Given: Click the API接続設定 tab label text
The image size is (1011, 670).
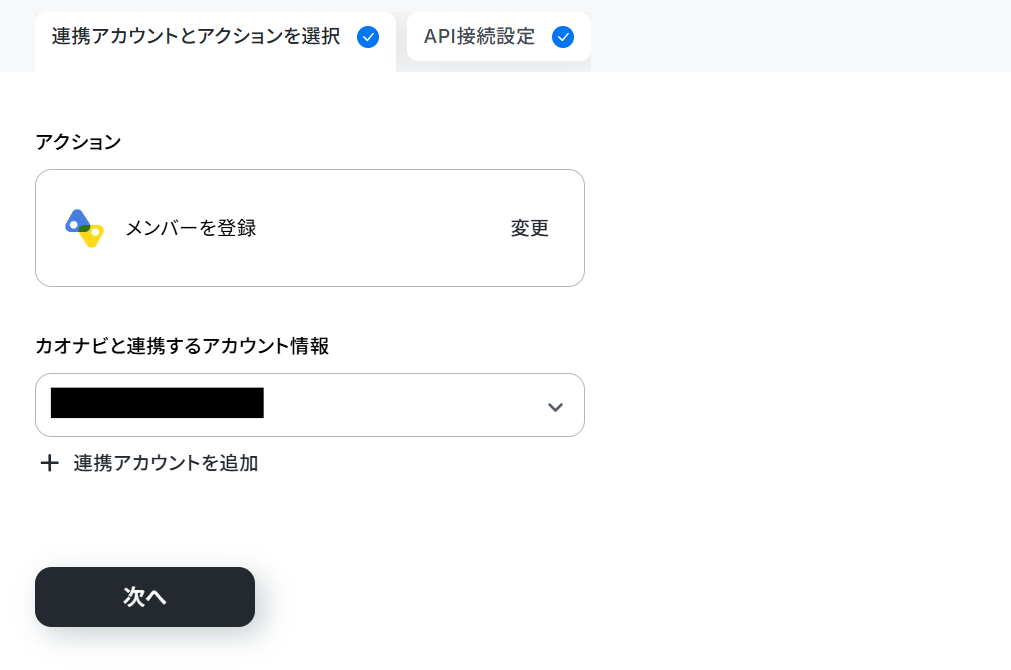Looking at the screenshot, I should point(479,37).
